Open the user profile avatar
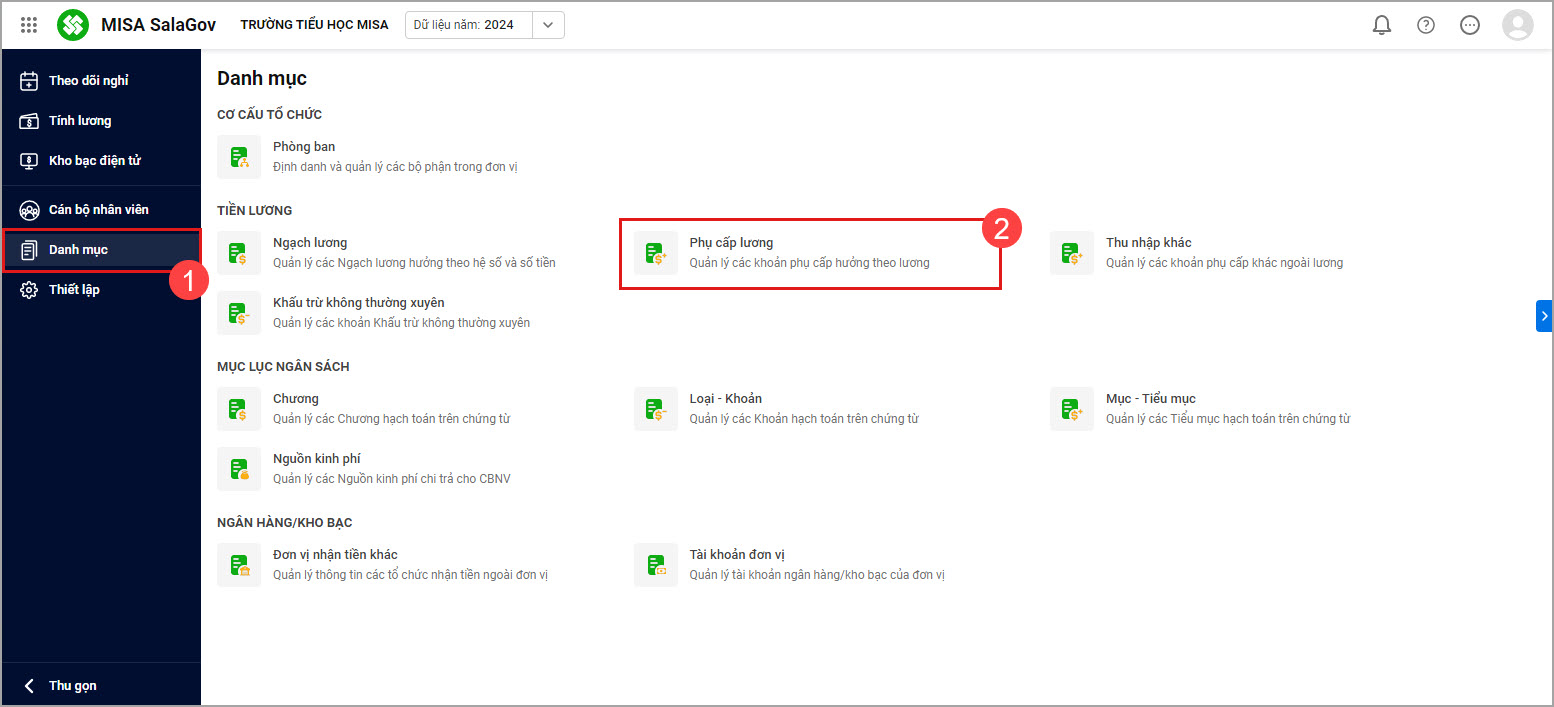Screen dimensions: 1554x707 pyautogui.click(x=1517, y=25)
